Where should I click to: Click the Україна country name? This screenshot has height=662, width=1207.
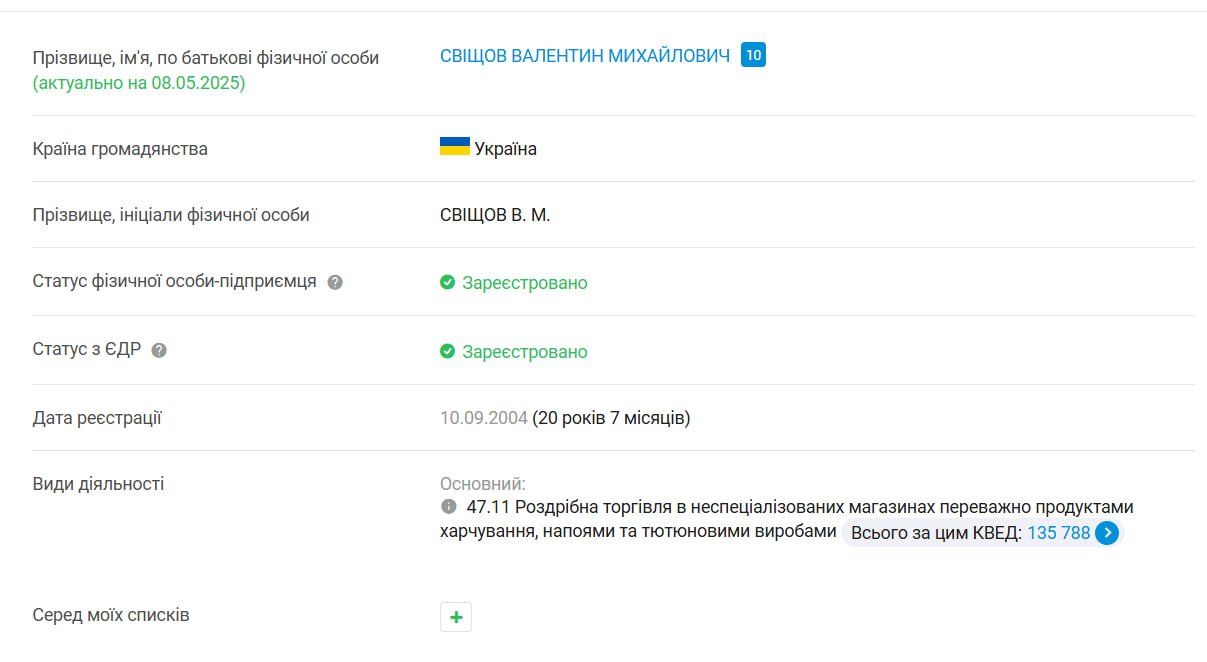[505, 149]
